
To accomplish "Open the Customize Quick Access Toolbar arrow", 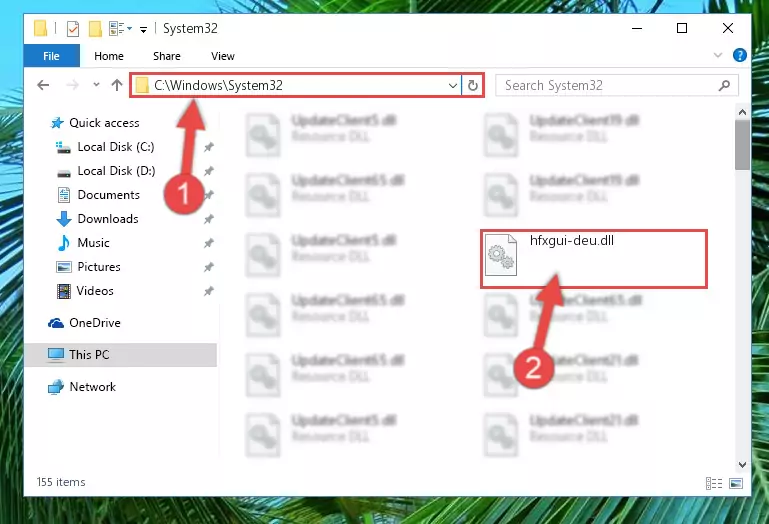I will coord(143,29).
